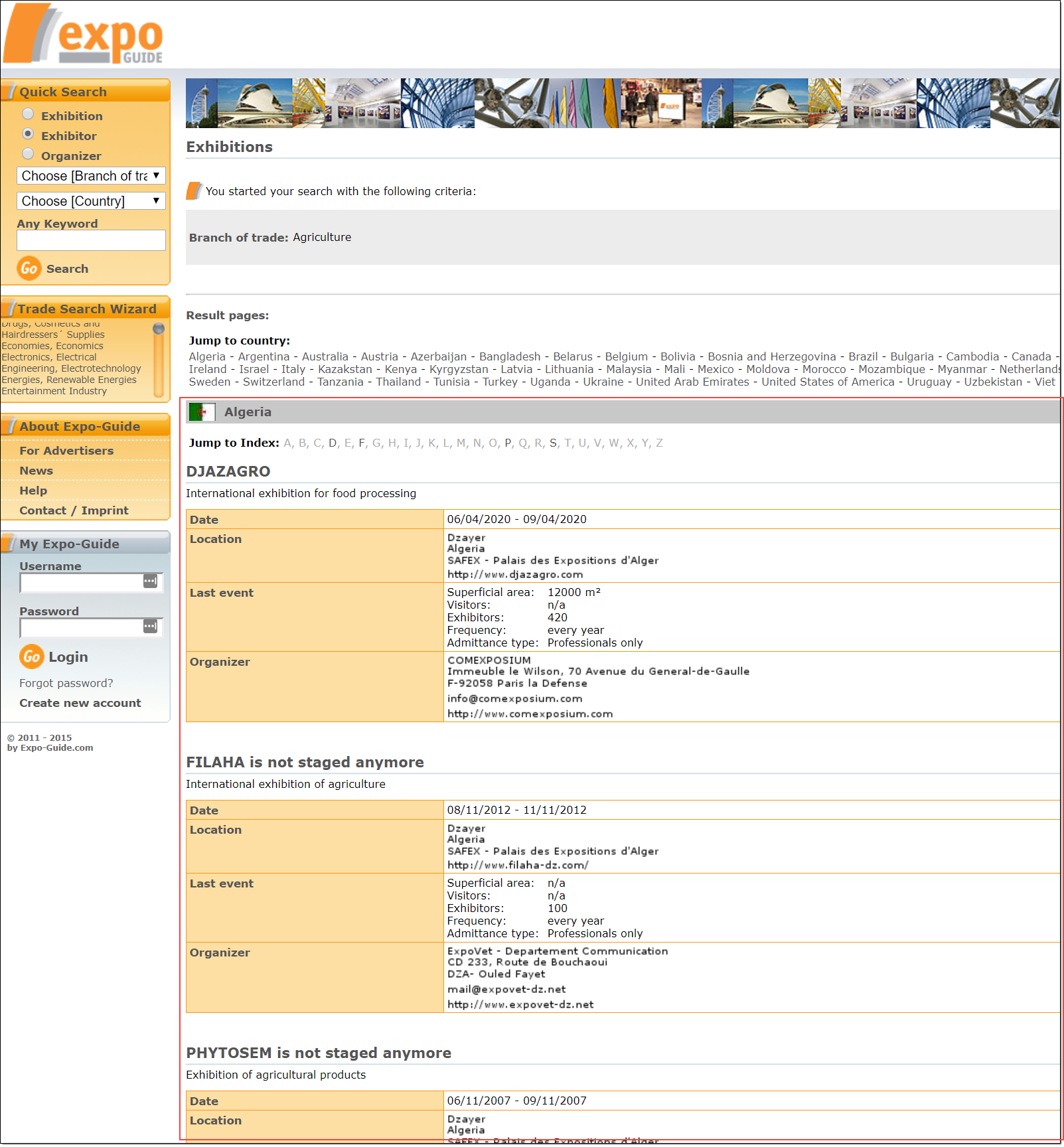Open the Branch of trade dropdown

click(x=91, y=175)
